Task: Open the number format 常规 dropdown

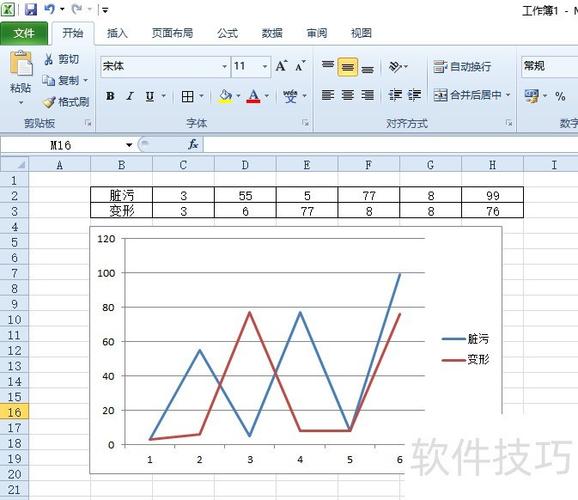Action: pos(549,67)
